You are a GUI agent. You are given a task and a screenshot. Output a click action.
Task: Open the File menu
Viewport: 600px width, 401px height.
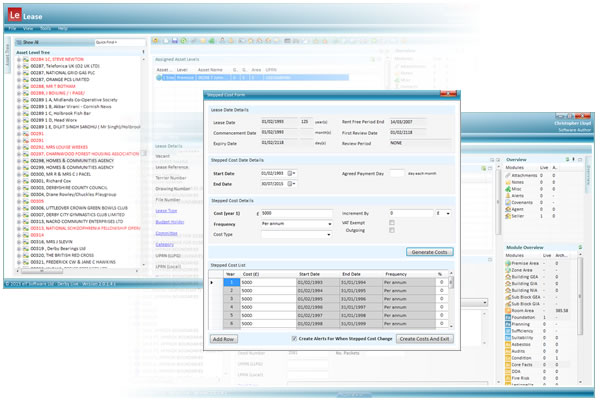coord(13,28)
